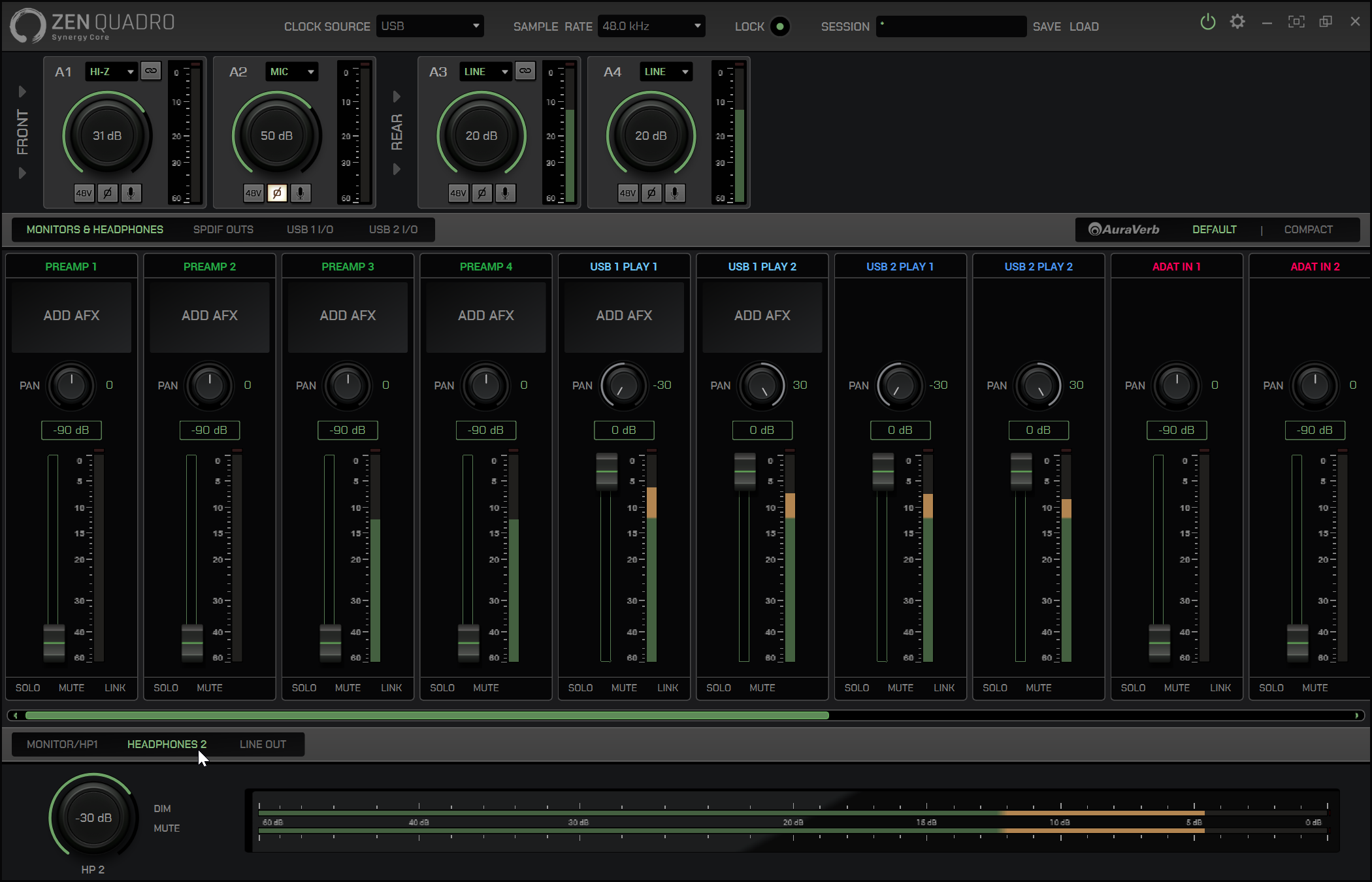Open A4 input type LINE dropdown

pos(666,72)
